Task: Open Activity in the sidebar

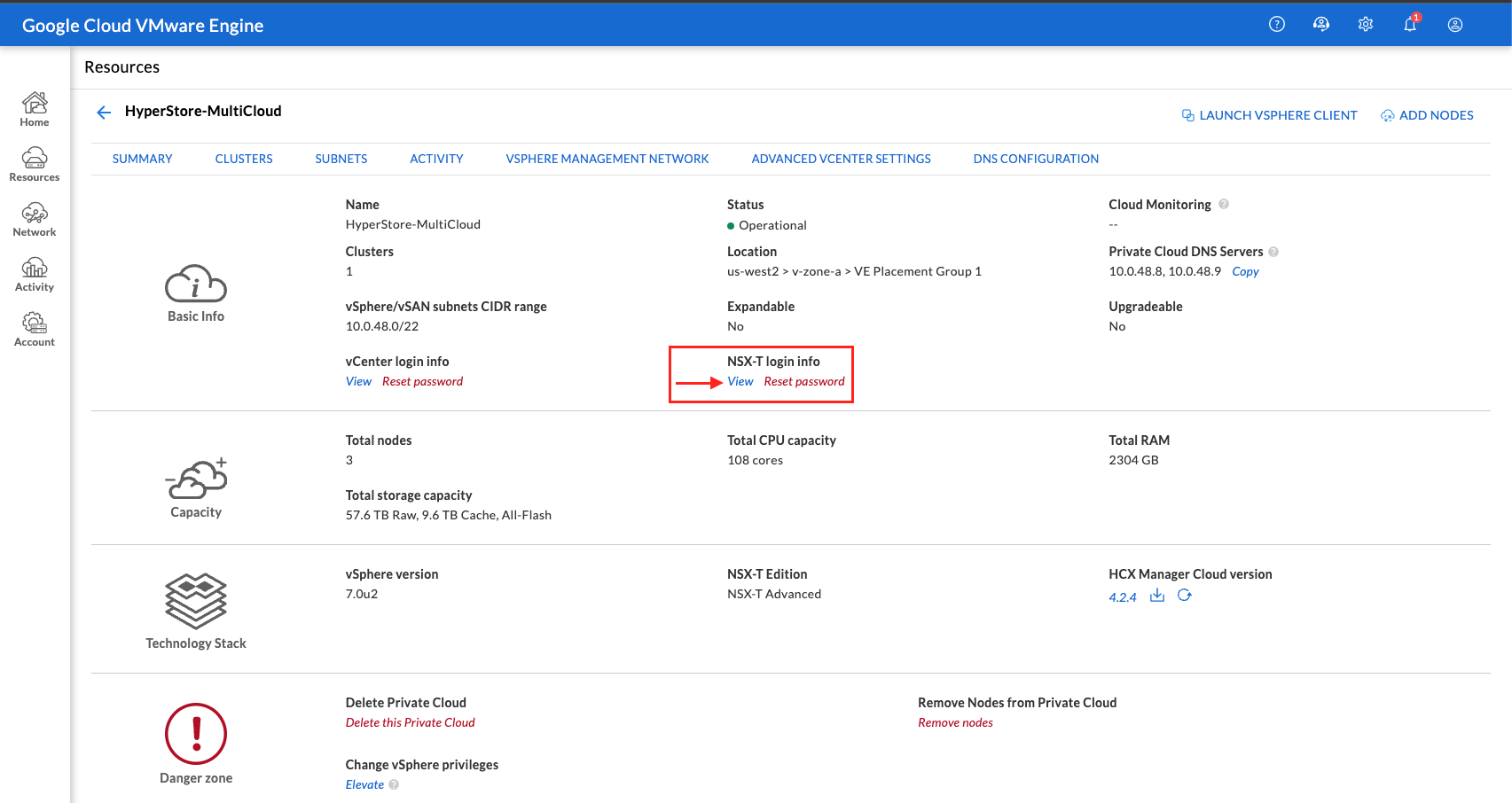Action: 35,274
